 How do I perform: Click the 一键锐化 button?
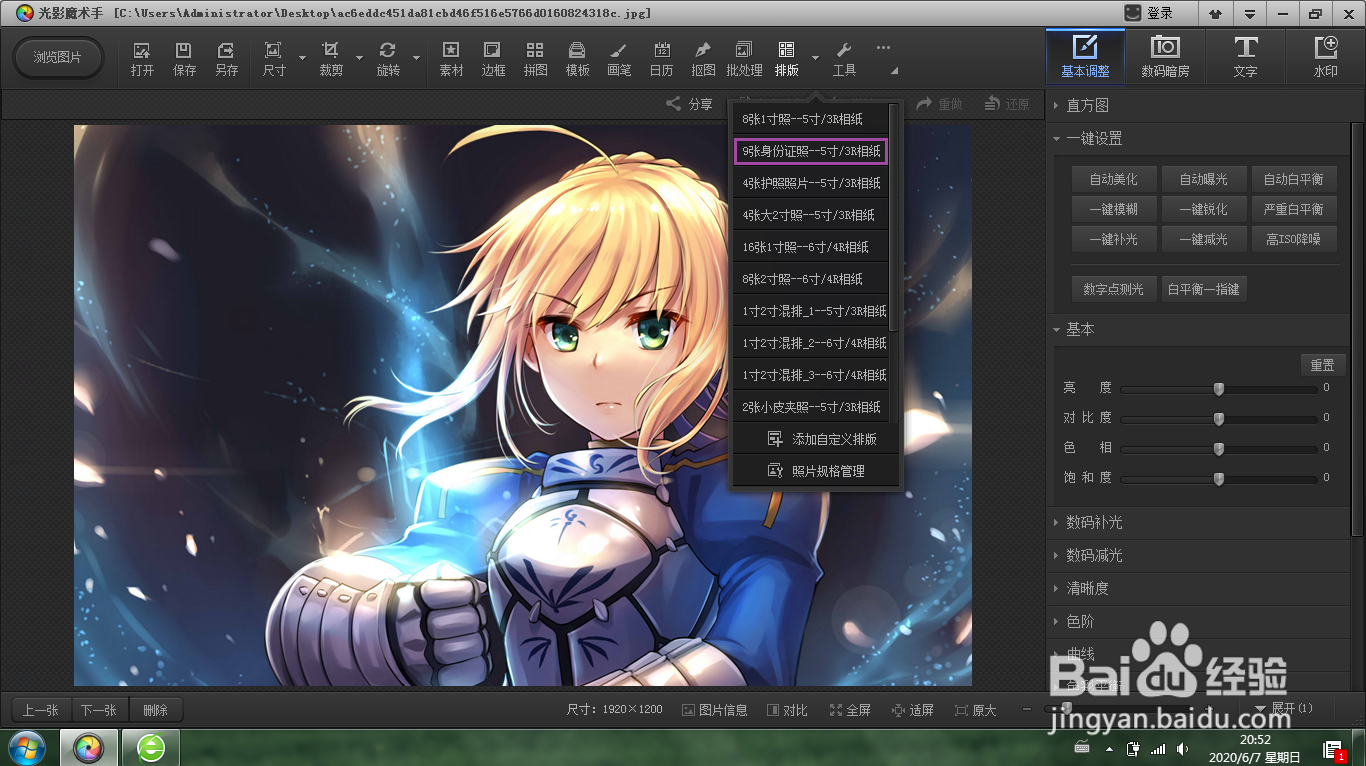(x=1203, y=209)
